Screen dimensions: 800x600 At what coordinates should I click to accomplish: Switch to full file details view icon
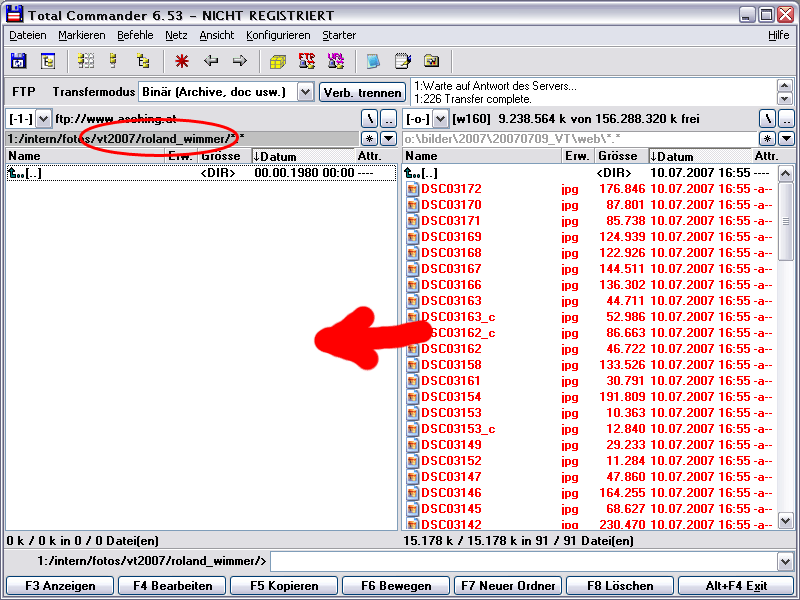[114, 61]
